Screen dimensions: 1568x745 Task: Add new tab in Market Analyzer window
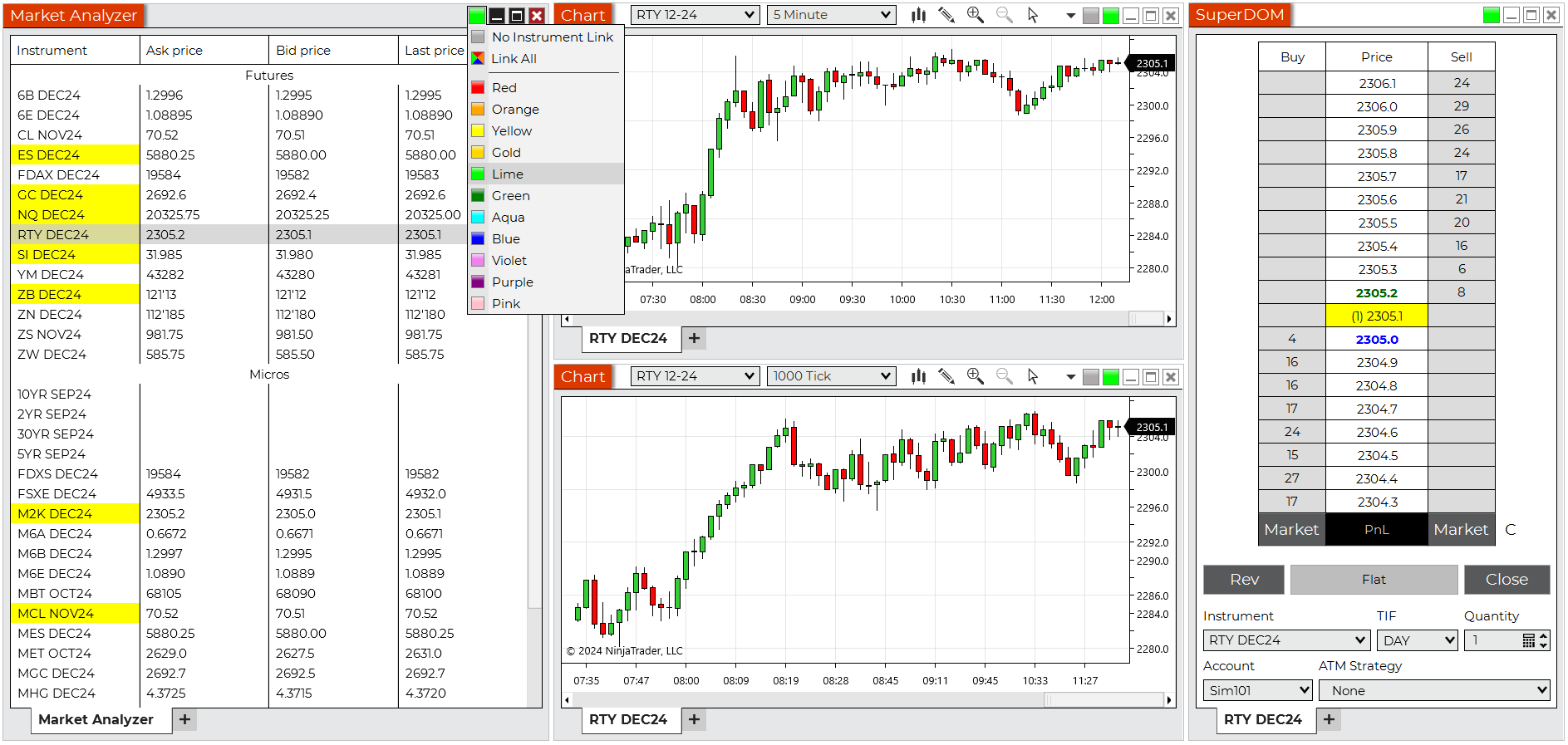184,719
